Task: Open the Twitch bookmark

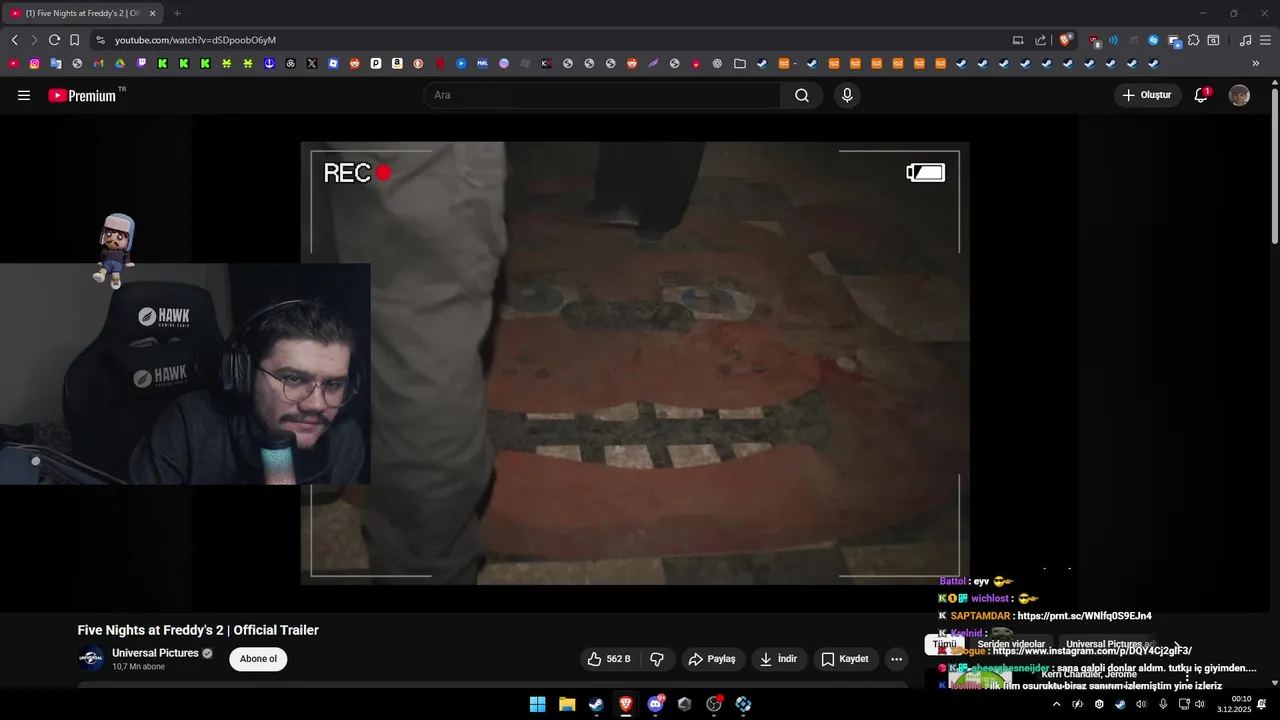Action: pyautogui.click(x=141, y=63)
